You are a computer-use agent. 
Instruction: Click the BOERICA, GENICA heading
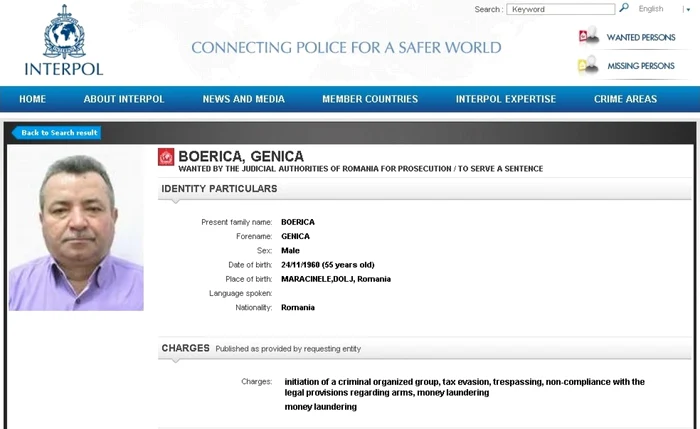click(241, 156)
